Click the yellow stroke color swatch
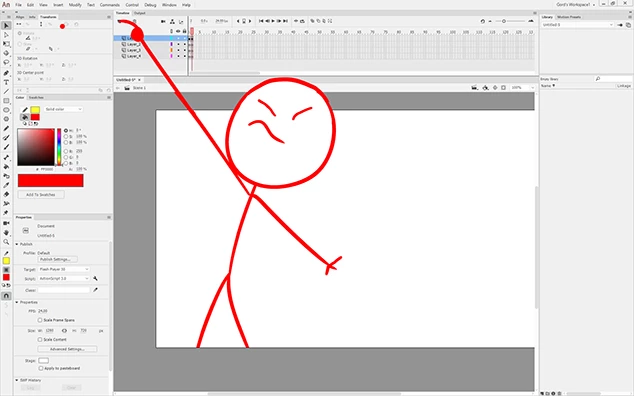This screenshot has width=634, height=396. pyautogui.click(x=35, y=110)
